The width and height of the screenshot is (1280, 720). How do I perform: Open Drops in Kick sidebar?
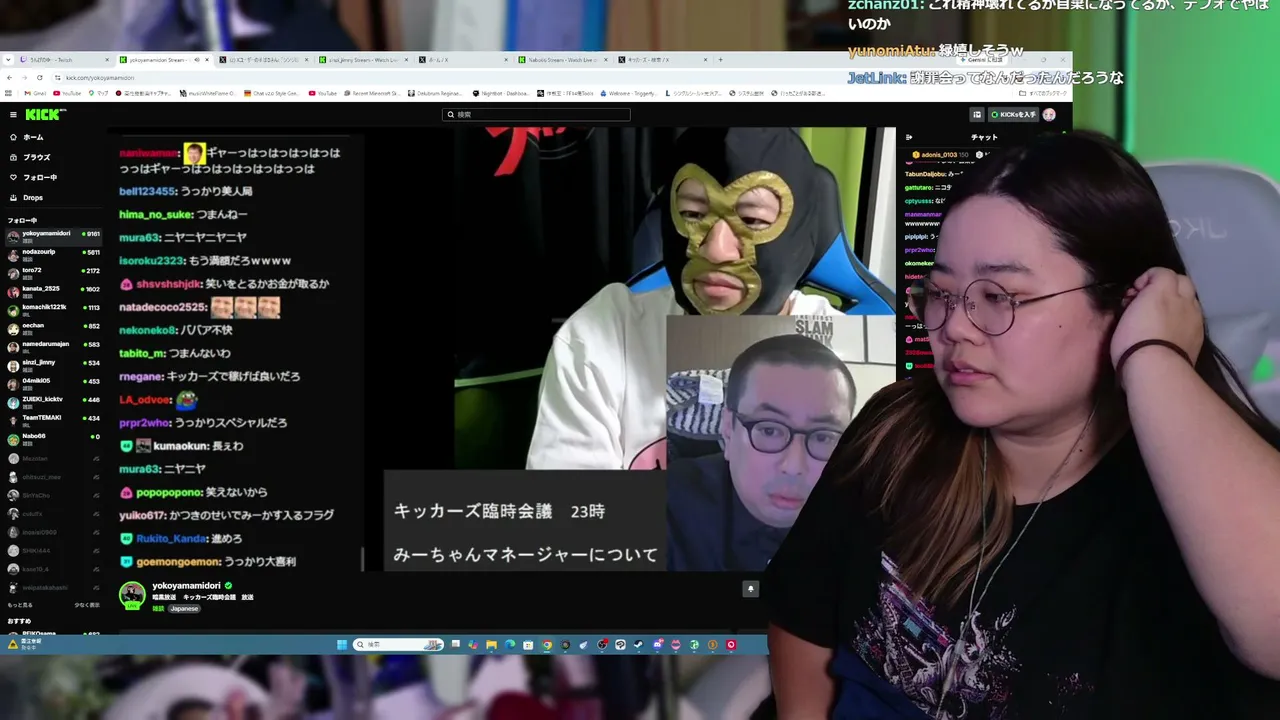[x=32, y=197]
